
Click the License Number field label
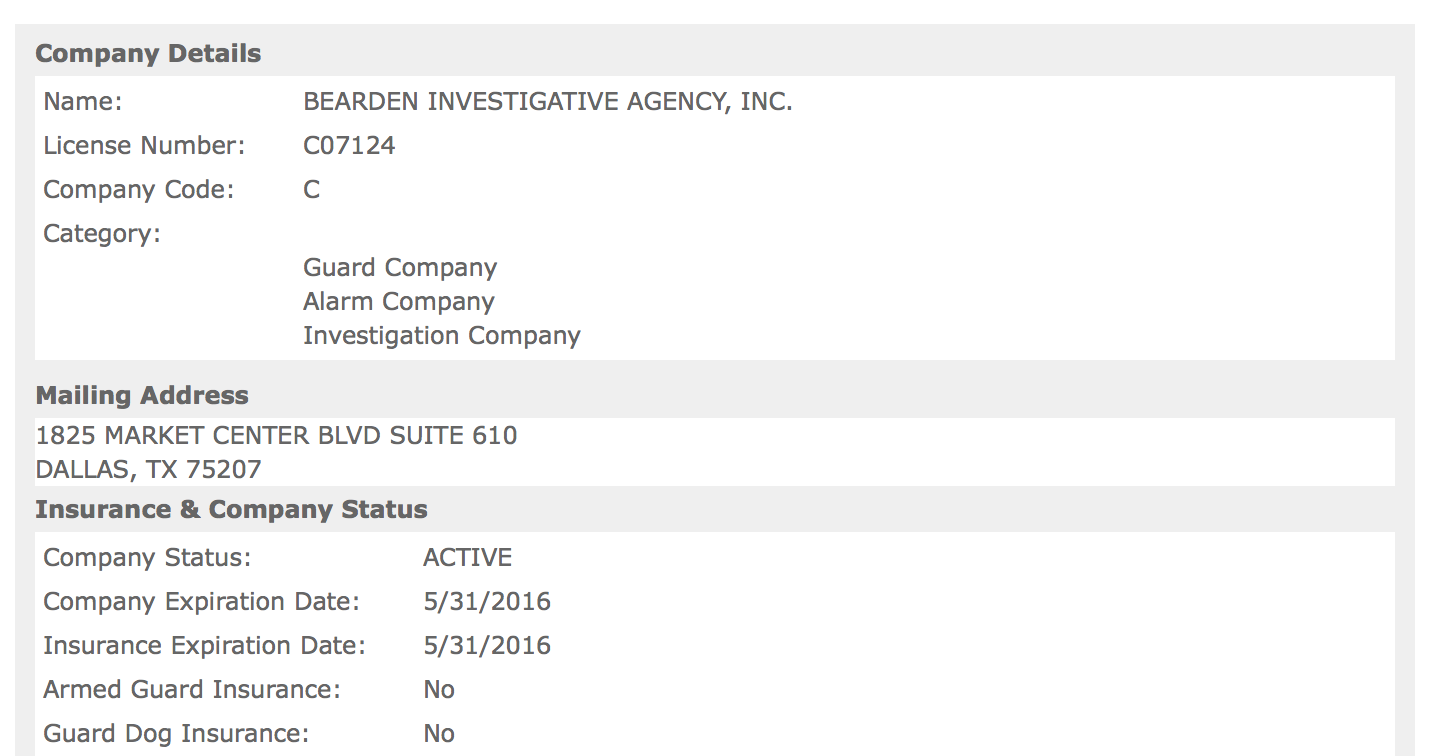144,146
